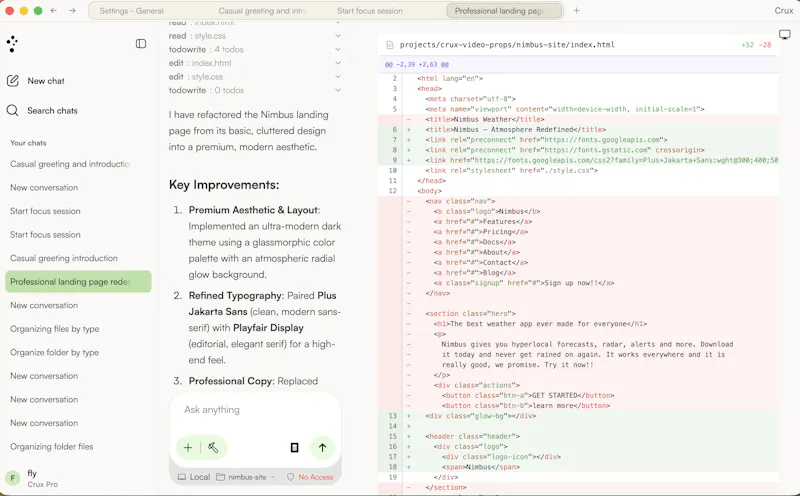Expand the 'edit : index.html' step
Viewport: 800px width, 496px height.
point(254,63)
